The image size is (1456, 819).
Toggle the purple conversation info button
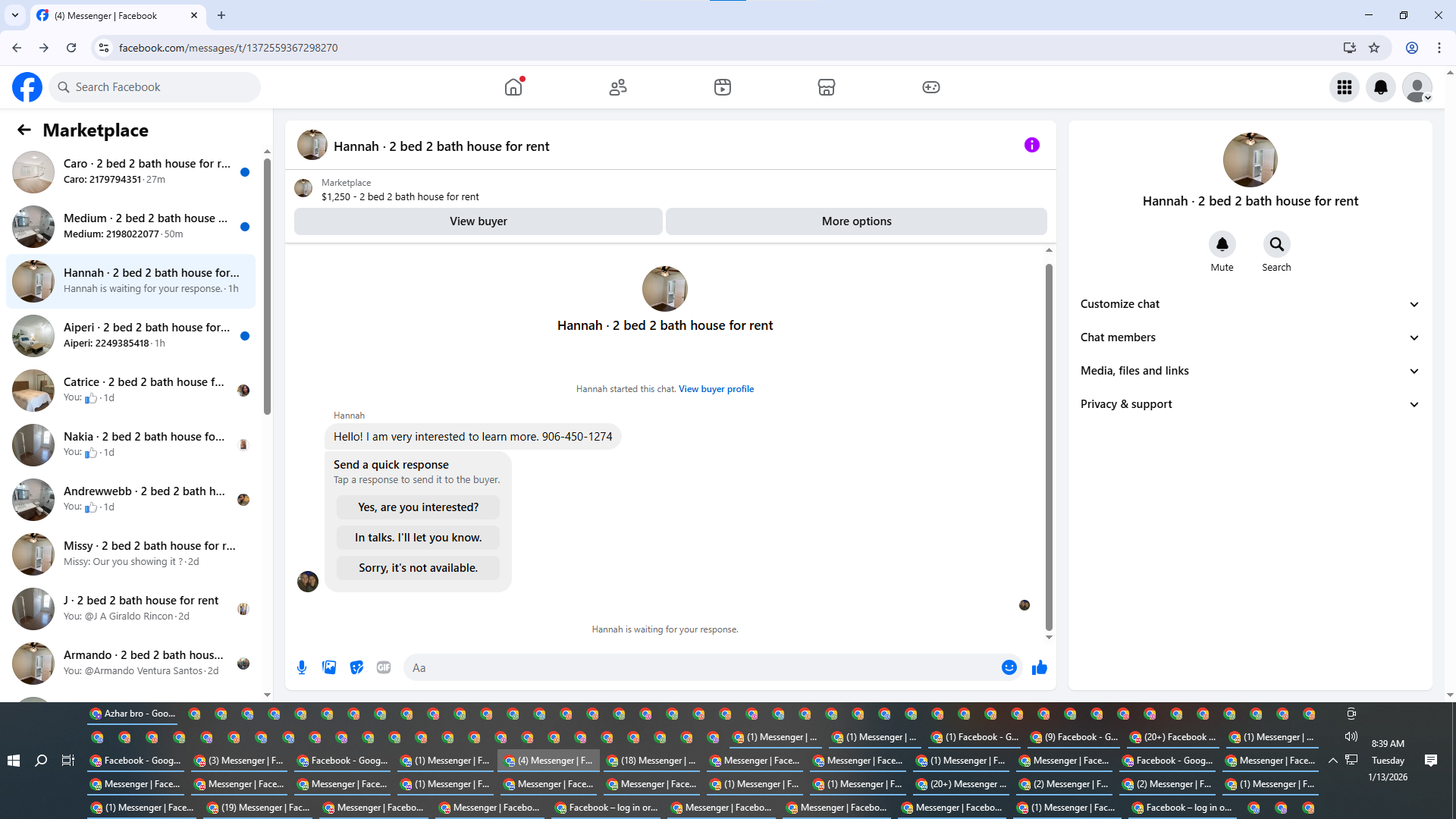(1031, 145)
